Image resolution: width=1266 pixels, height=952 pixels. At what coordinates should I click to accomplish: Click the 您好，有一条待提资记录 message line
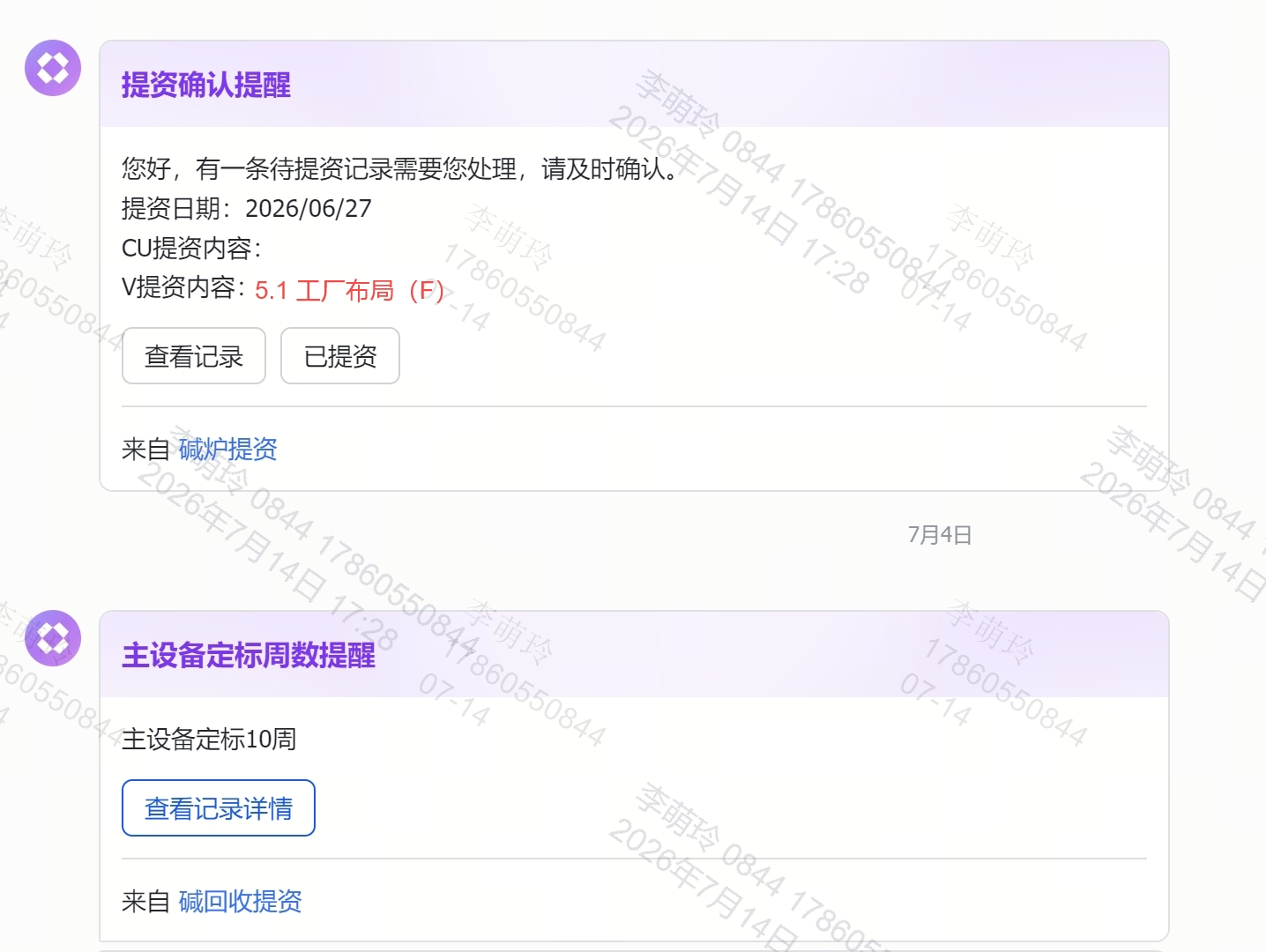(x=400, y=168)
